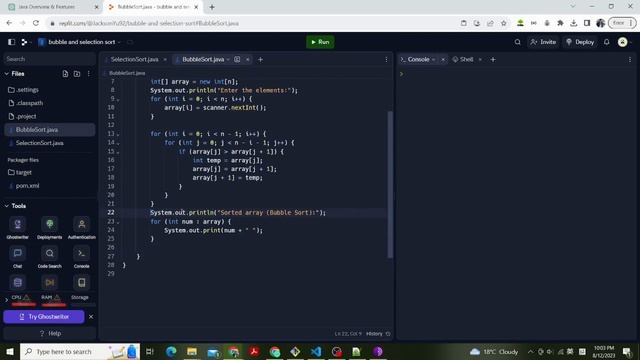Fold the outer for loop at line 13

pos(118,134)
